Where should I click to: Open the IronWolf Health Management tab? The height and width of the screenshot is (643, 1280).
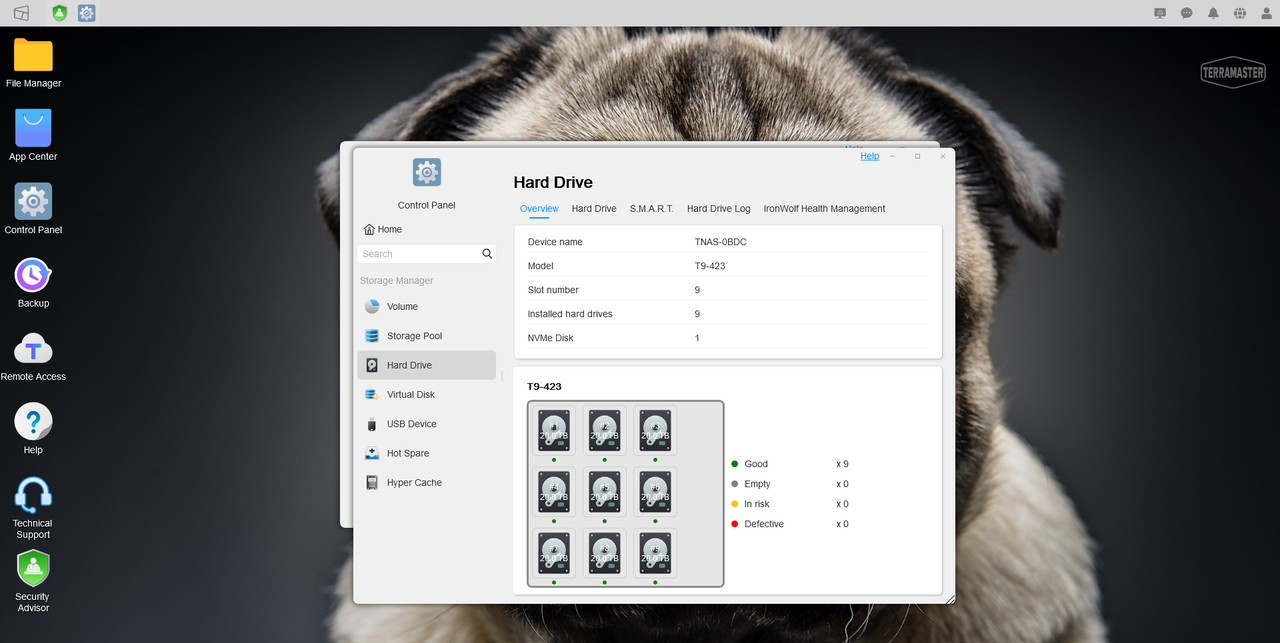click(824, 209)
